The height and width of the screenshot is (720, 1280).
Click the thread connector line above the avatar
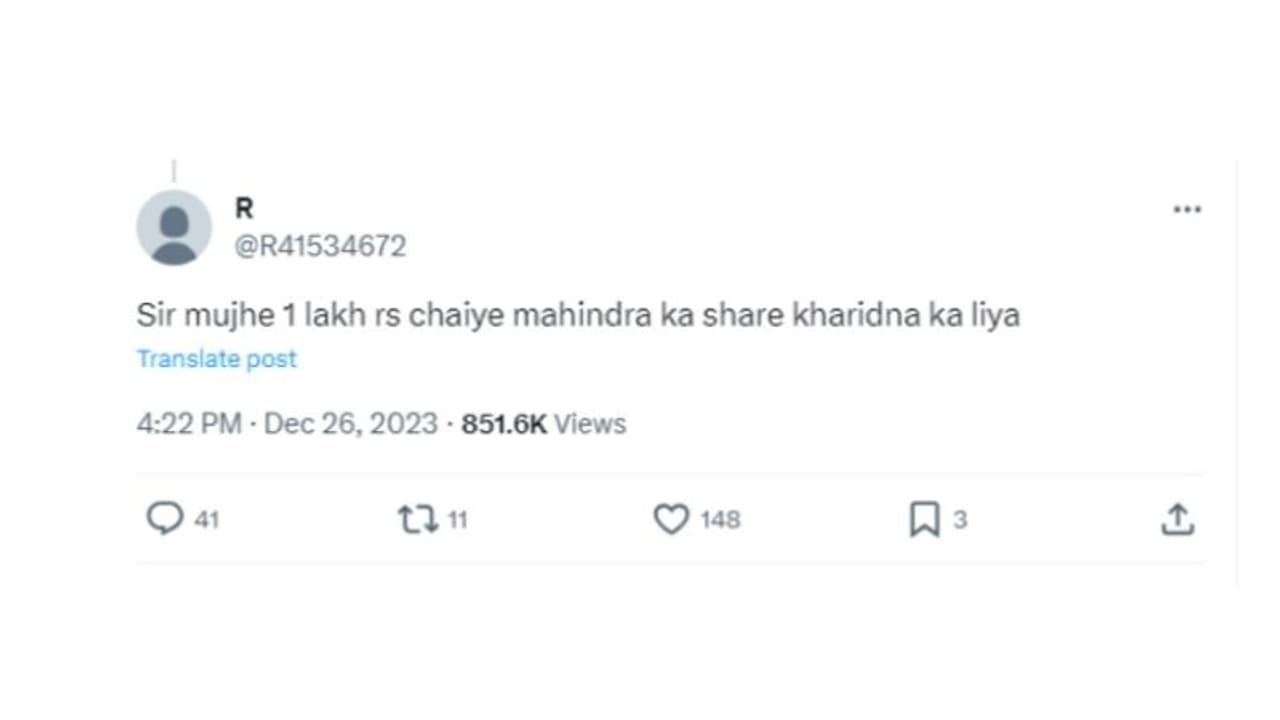pyautogui.click(x=174, y=171)
